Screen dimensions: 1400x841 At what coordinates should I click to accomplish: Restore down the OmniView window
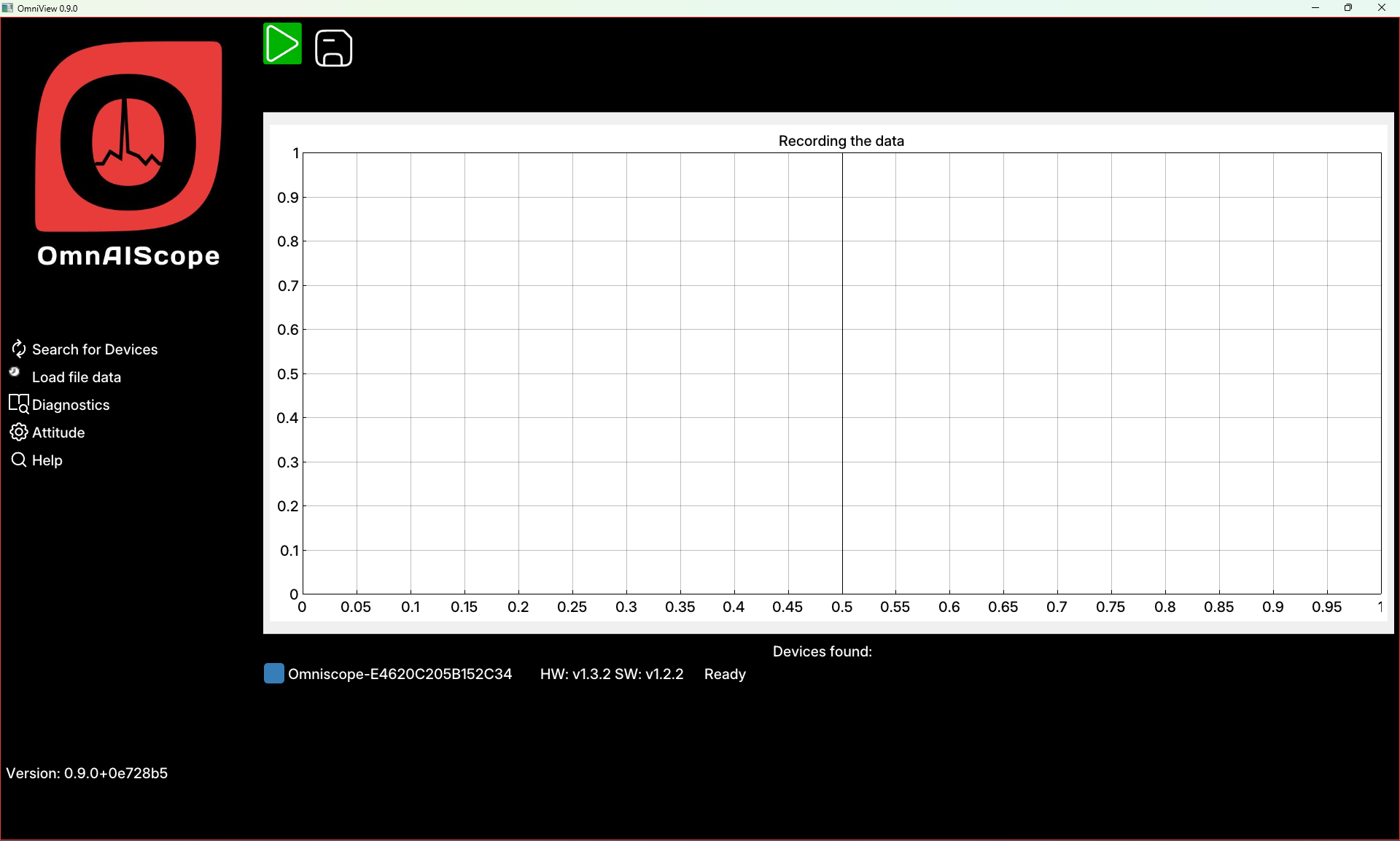(1348, 8)
